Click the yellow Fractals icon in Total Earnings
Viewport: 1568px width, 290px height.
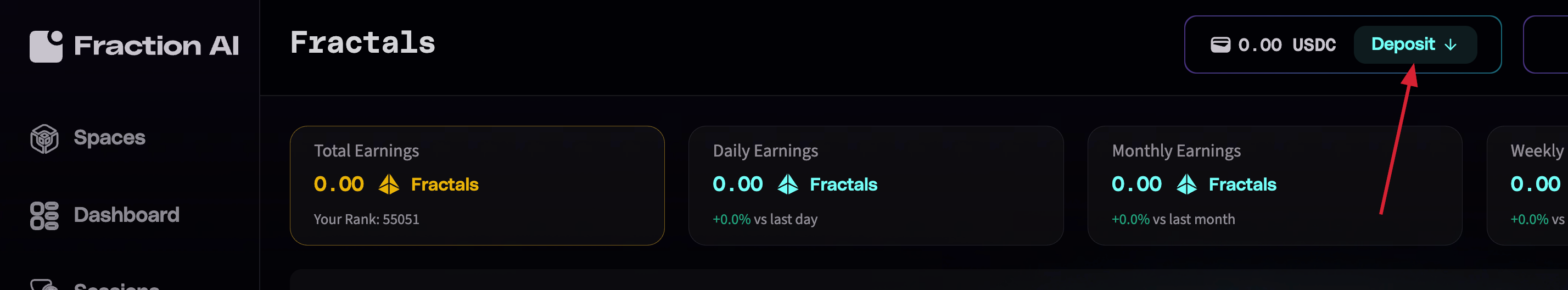tap(388, 184)
